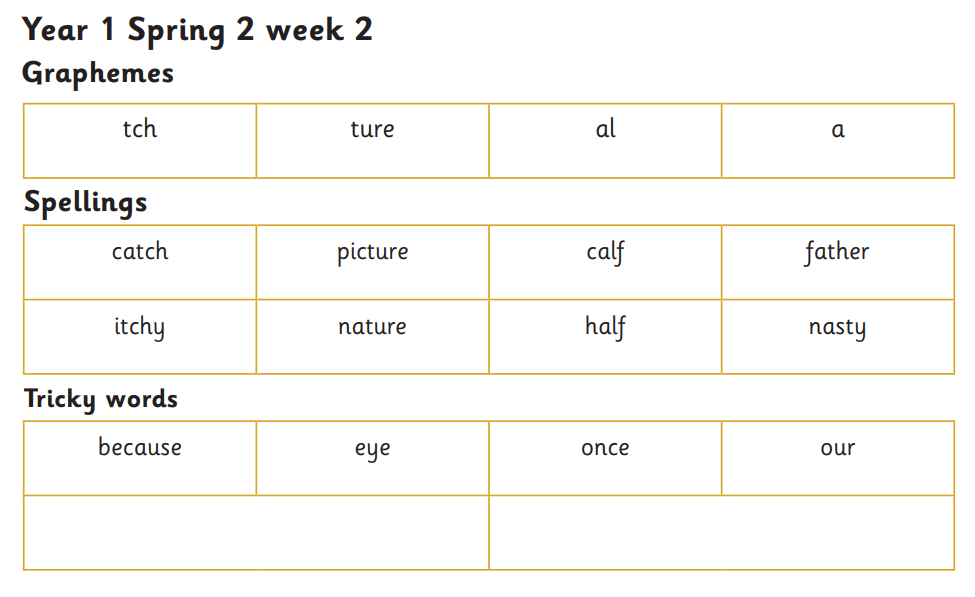Select the spelling word 'picture'
The image size is (975, 597).
(372, 253)
